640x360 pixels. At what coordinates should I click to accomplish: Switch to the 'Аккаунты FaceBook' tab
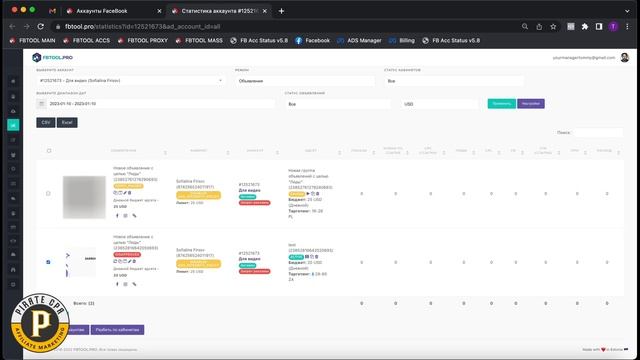pos(102,11)
